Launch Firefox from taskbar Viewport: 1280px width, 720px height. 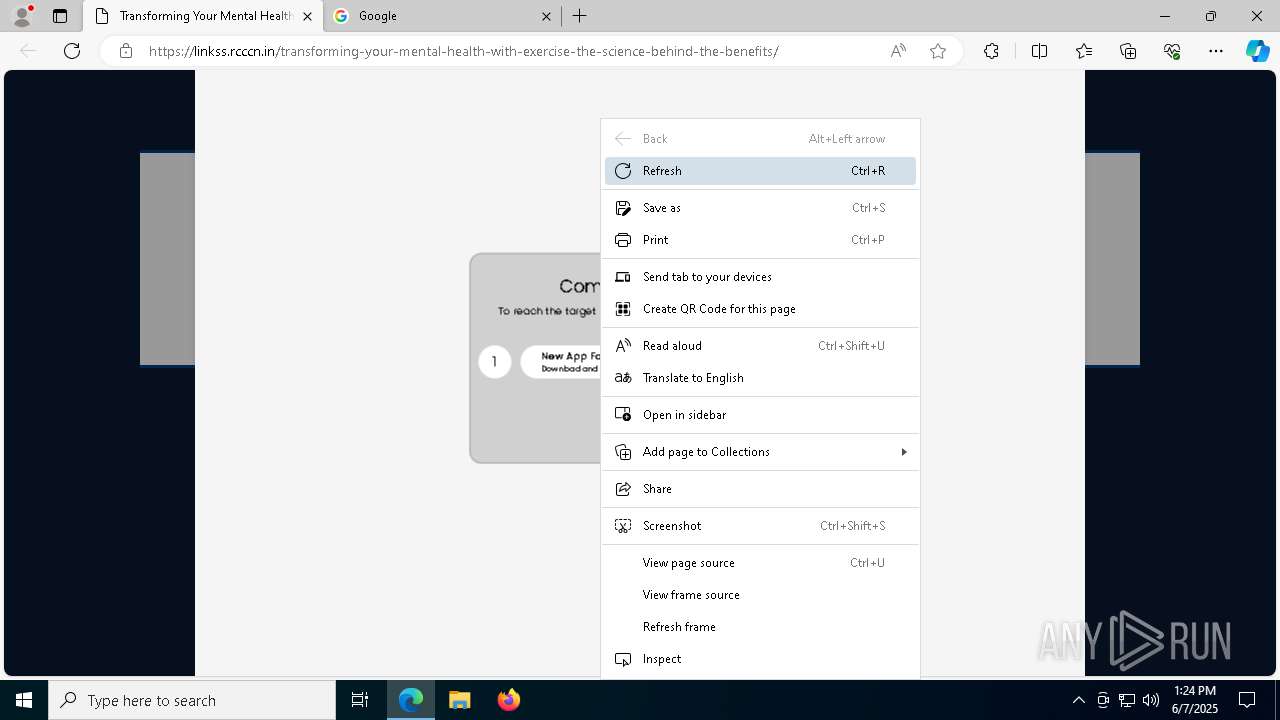click(x=508, y=700)
